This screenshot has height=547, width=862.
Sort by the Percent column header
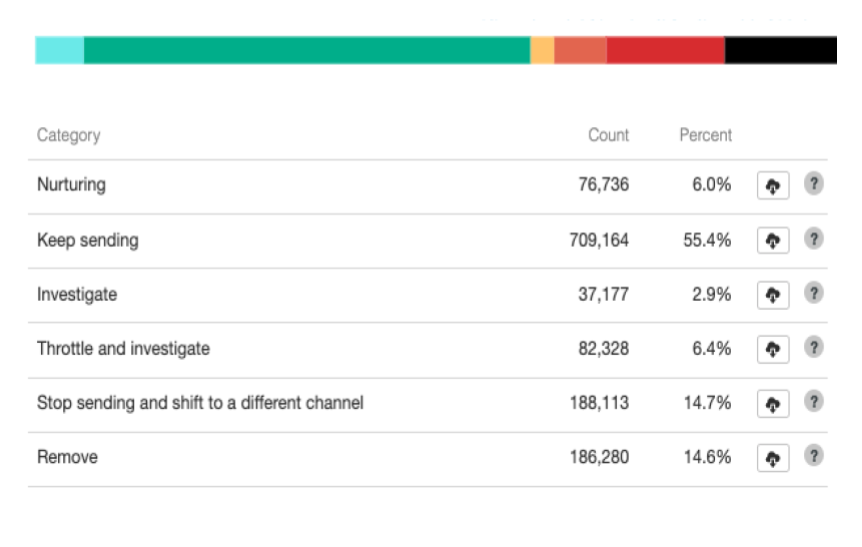click(x=705, y=135)
